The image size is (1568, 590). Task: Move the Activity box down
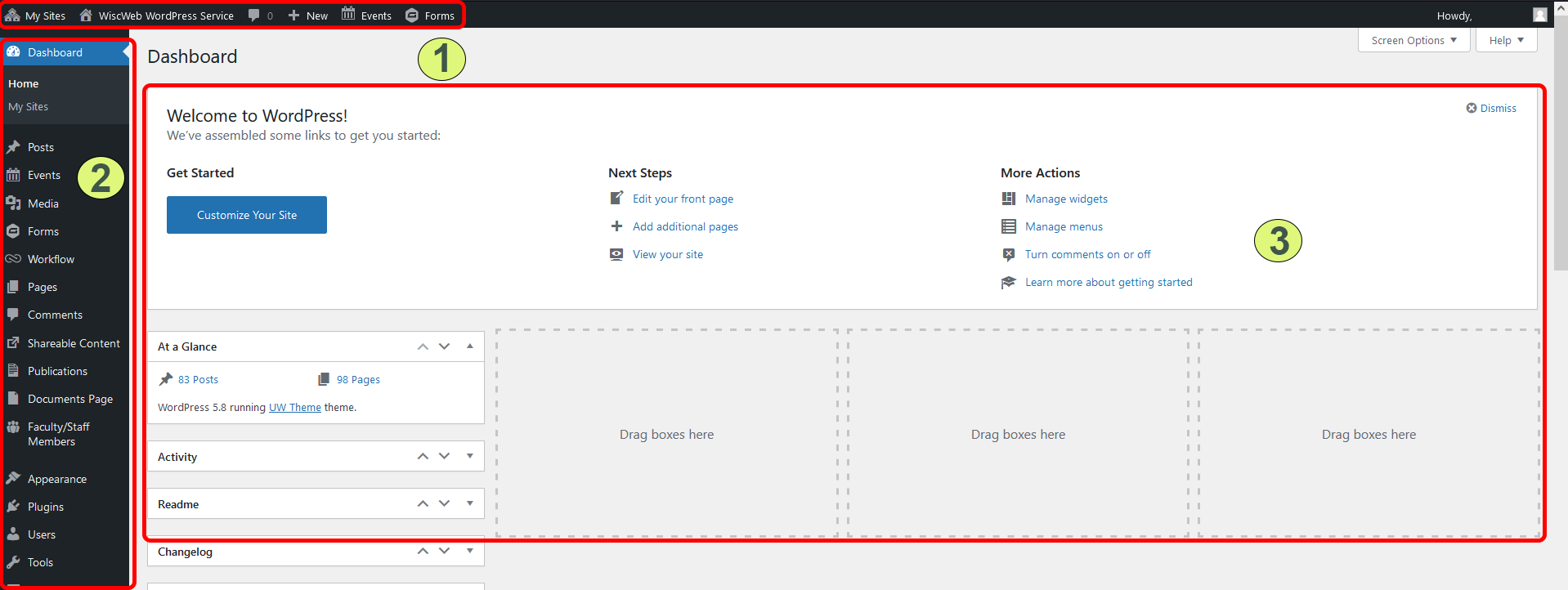[x=444, y=456]
